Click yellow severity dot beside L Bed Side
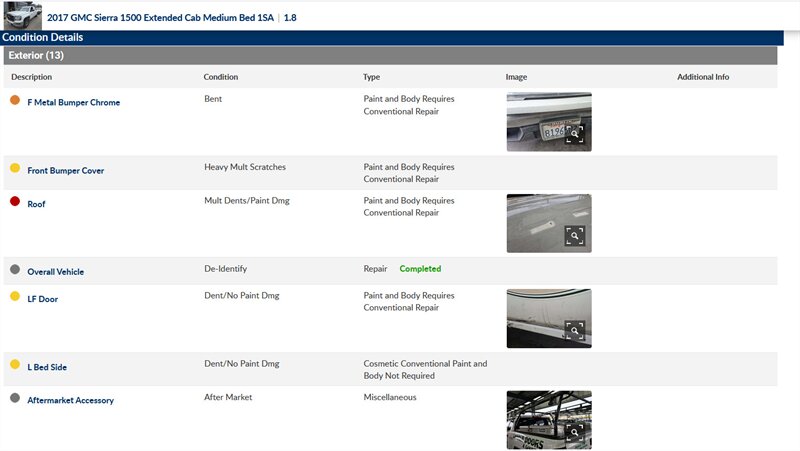Screen dimensions: 800x451 click(15, 365)
